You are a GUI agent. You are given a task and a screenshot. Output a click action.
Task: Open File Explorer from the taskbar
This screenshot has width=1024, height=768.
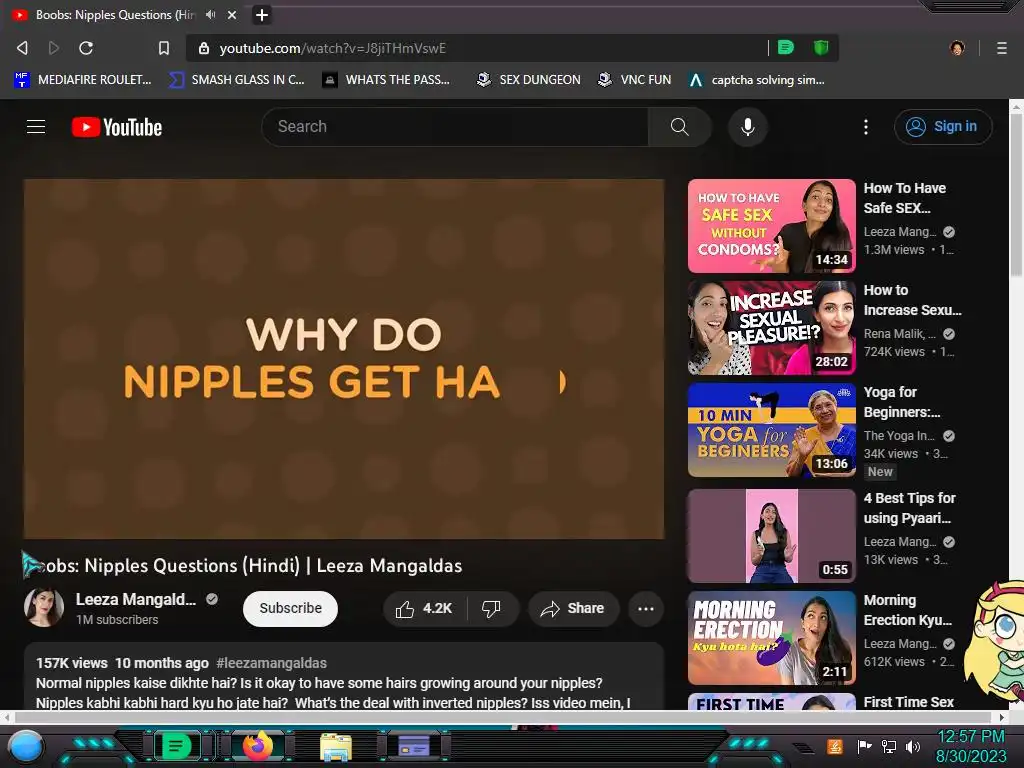(336, 747)
